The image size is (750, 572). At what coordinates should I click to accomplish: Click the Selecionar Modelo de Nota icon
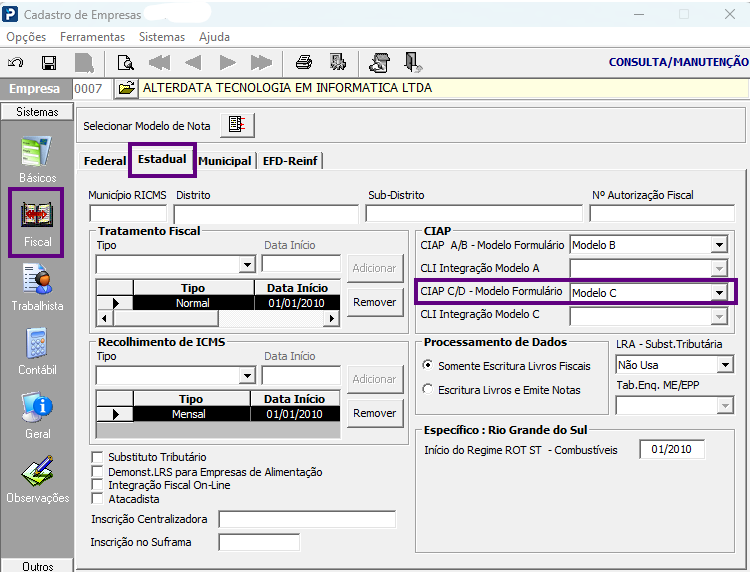pyautogui.click(x=237, y=125)
